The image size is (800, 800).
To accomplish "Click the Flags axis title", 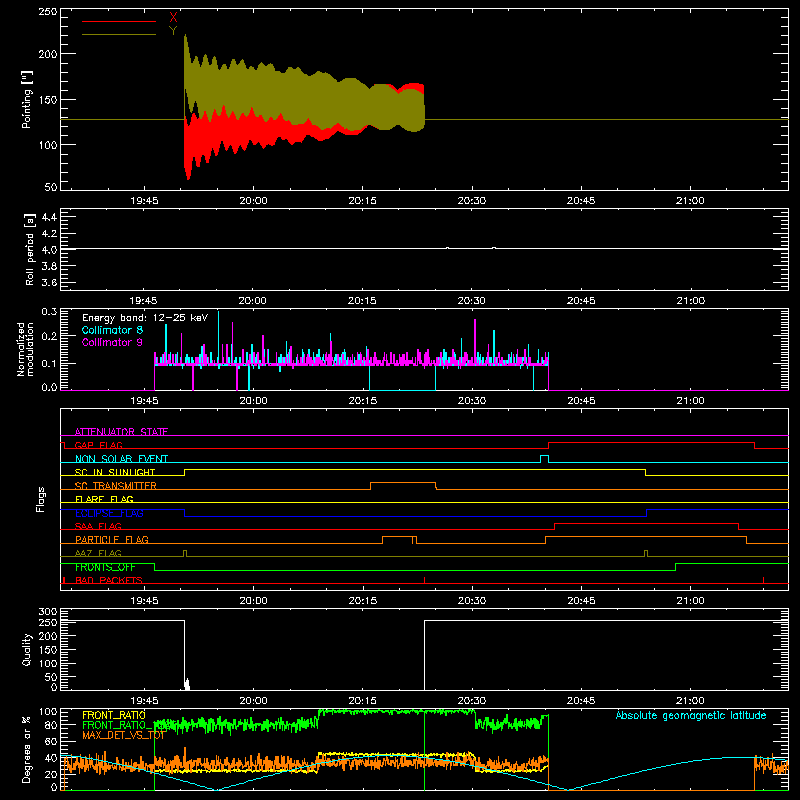I will (x=40, y=499).
